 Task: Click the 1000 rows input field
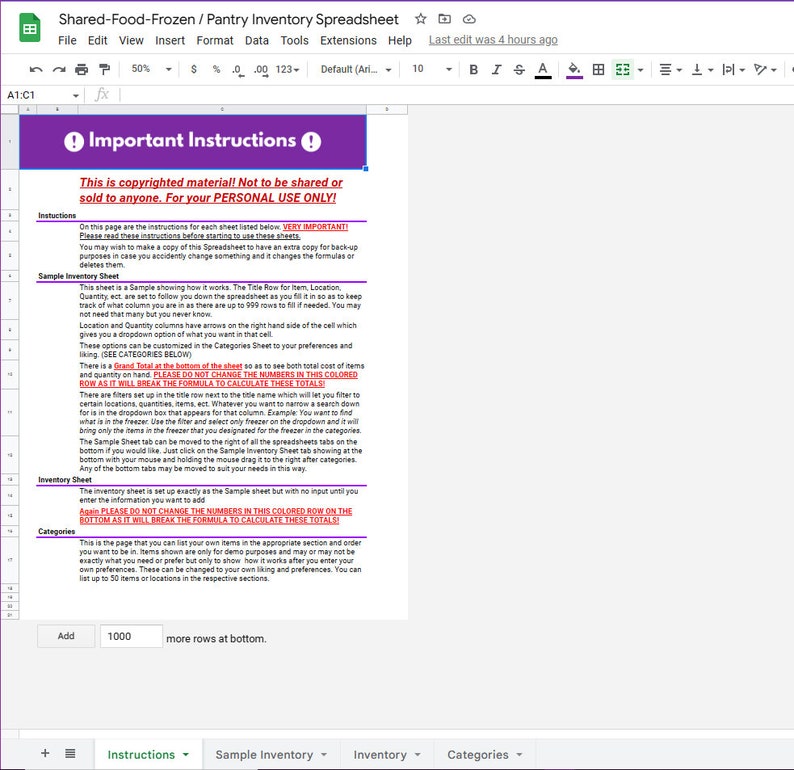point(131,636)
